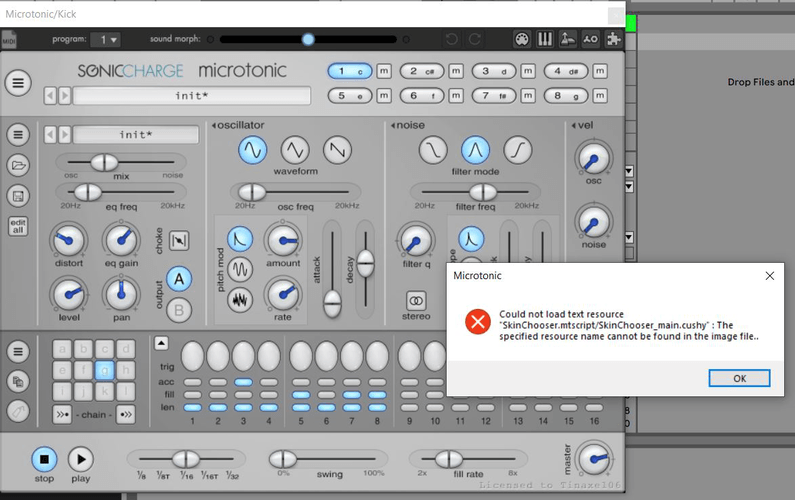The image size is (795, 500).
Task: Toggle accent for step 3
Action: point(243,382)
